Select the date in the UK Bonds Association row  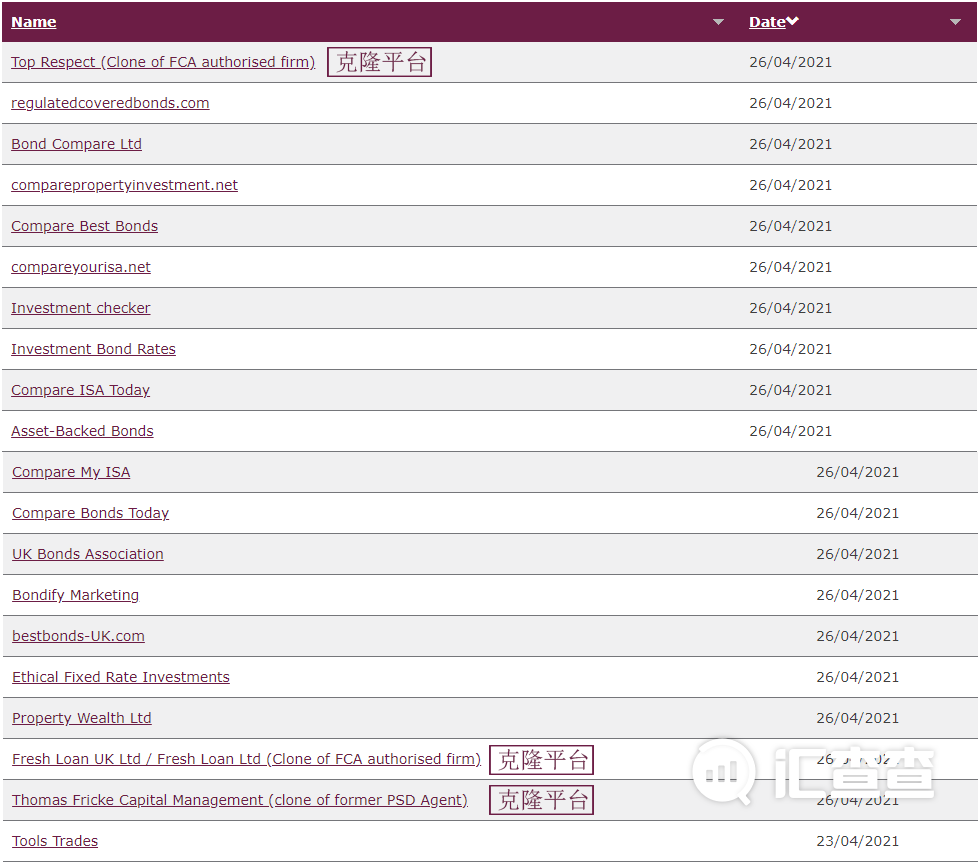[x=858, y=554]
